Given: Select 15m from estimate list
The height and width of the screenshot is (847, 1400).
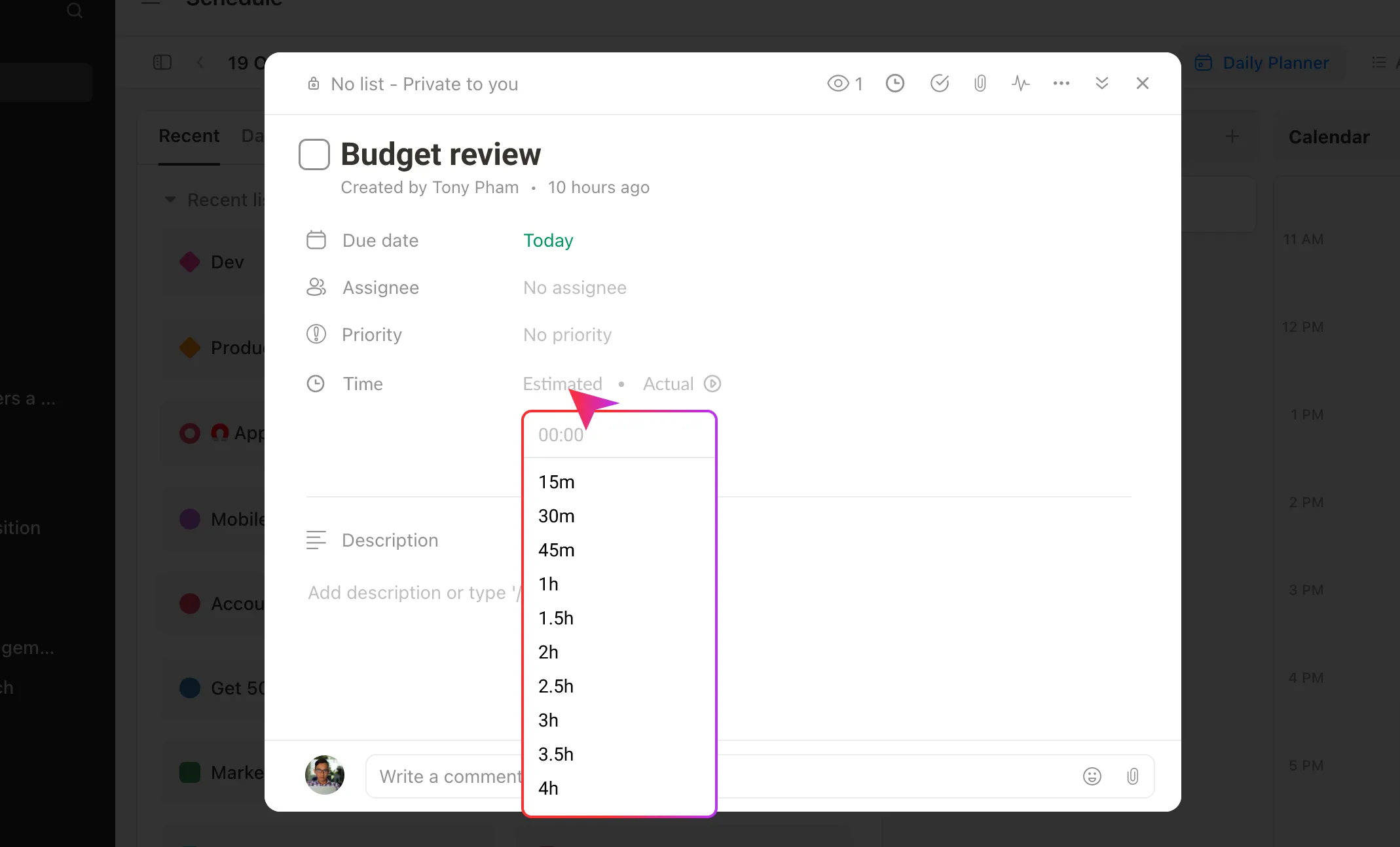Looking at the screenshot, I should [x=556, y=482].
